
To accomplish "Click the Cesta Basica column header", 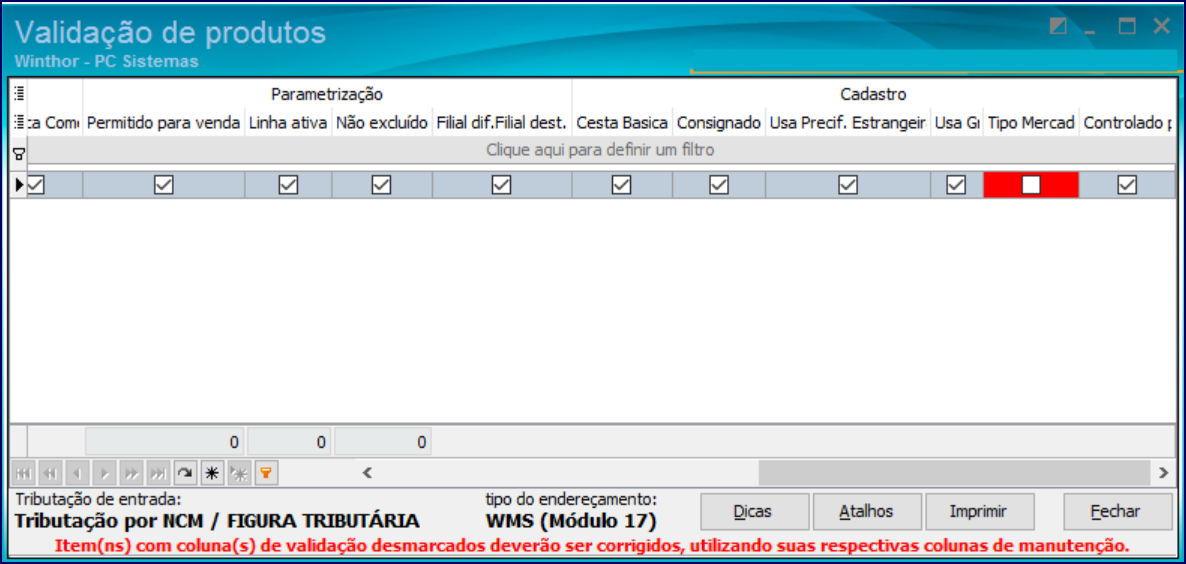I will 622,122.
